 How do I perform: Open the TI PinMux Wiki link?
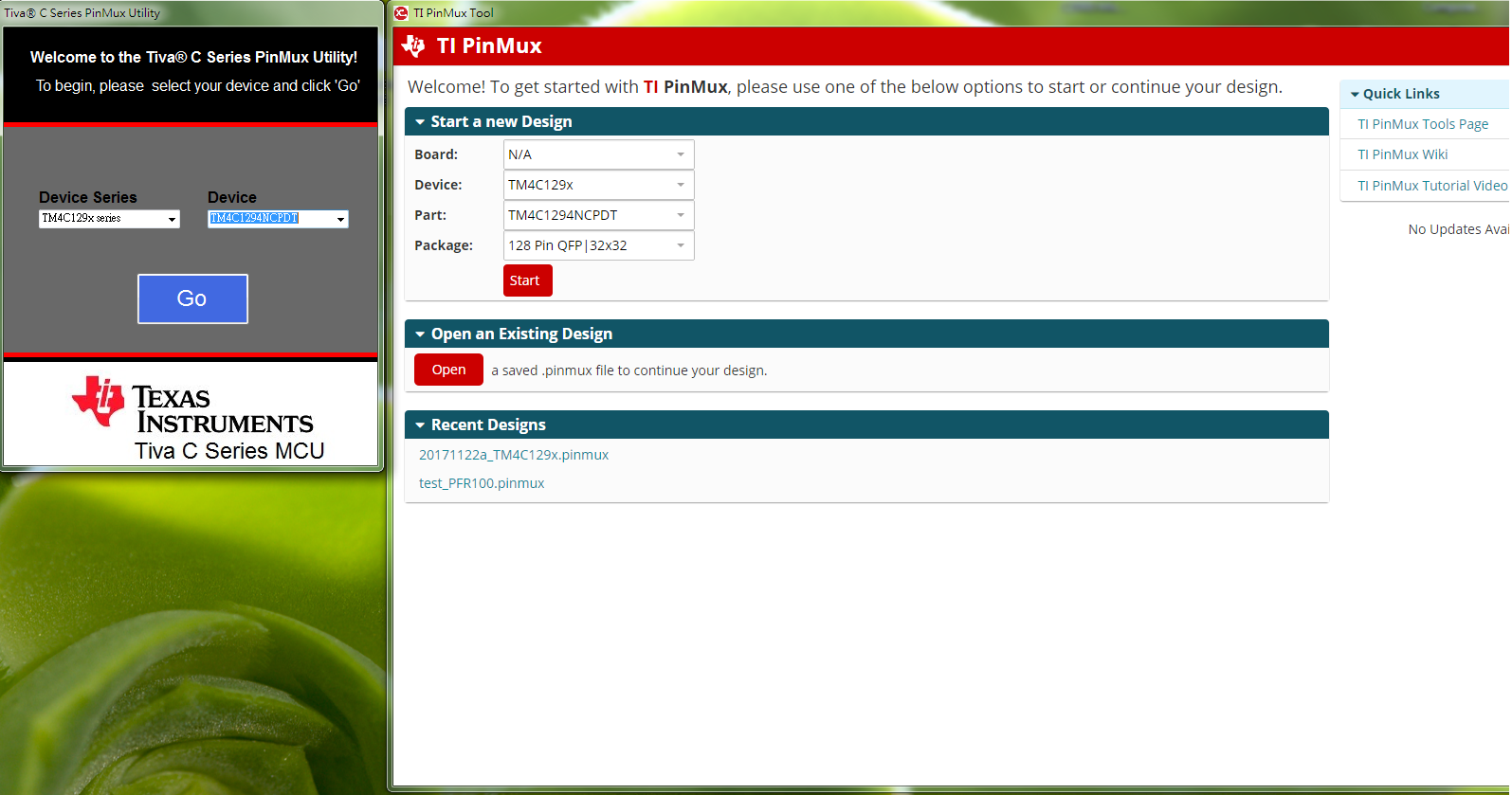(1403, 154)
